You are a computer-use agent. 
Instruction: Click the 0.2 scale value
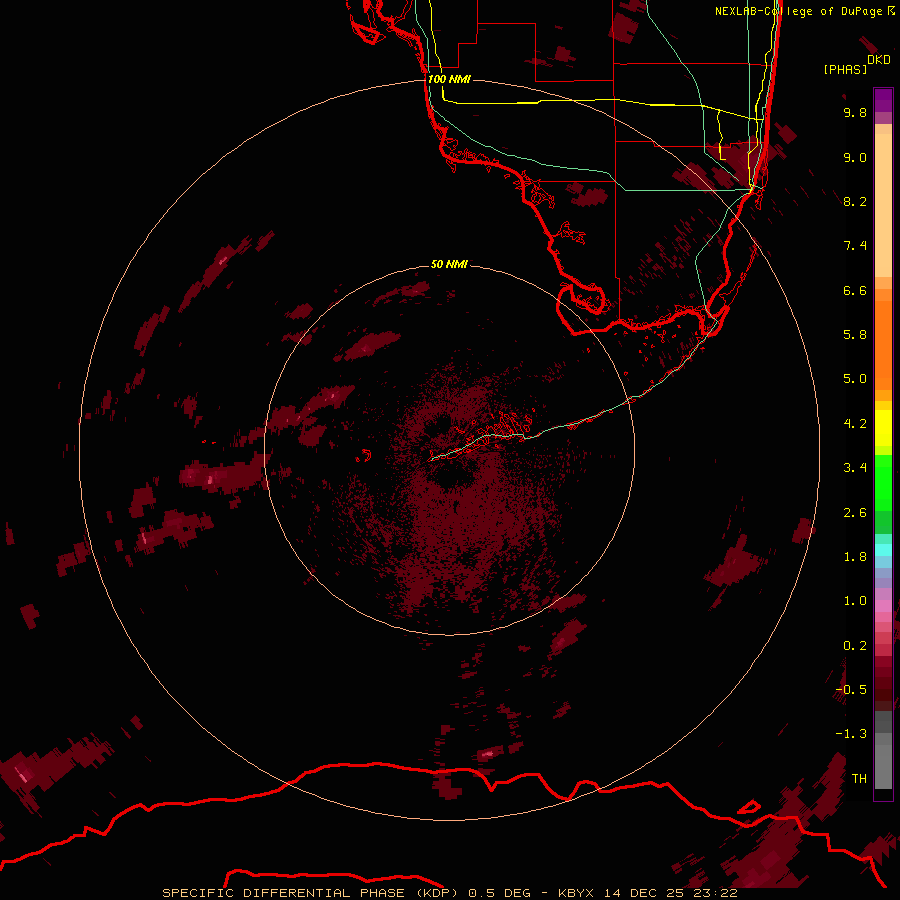[855, 646]
